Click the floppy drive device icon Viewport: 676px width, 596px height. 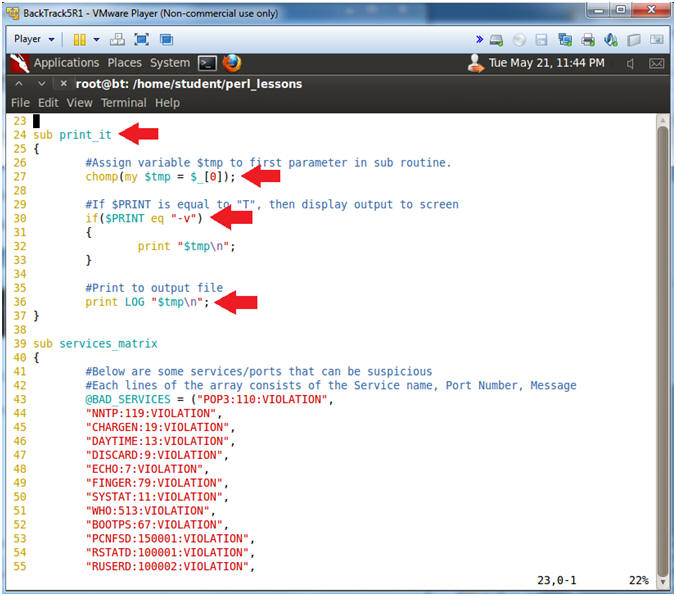541,40
